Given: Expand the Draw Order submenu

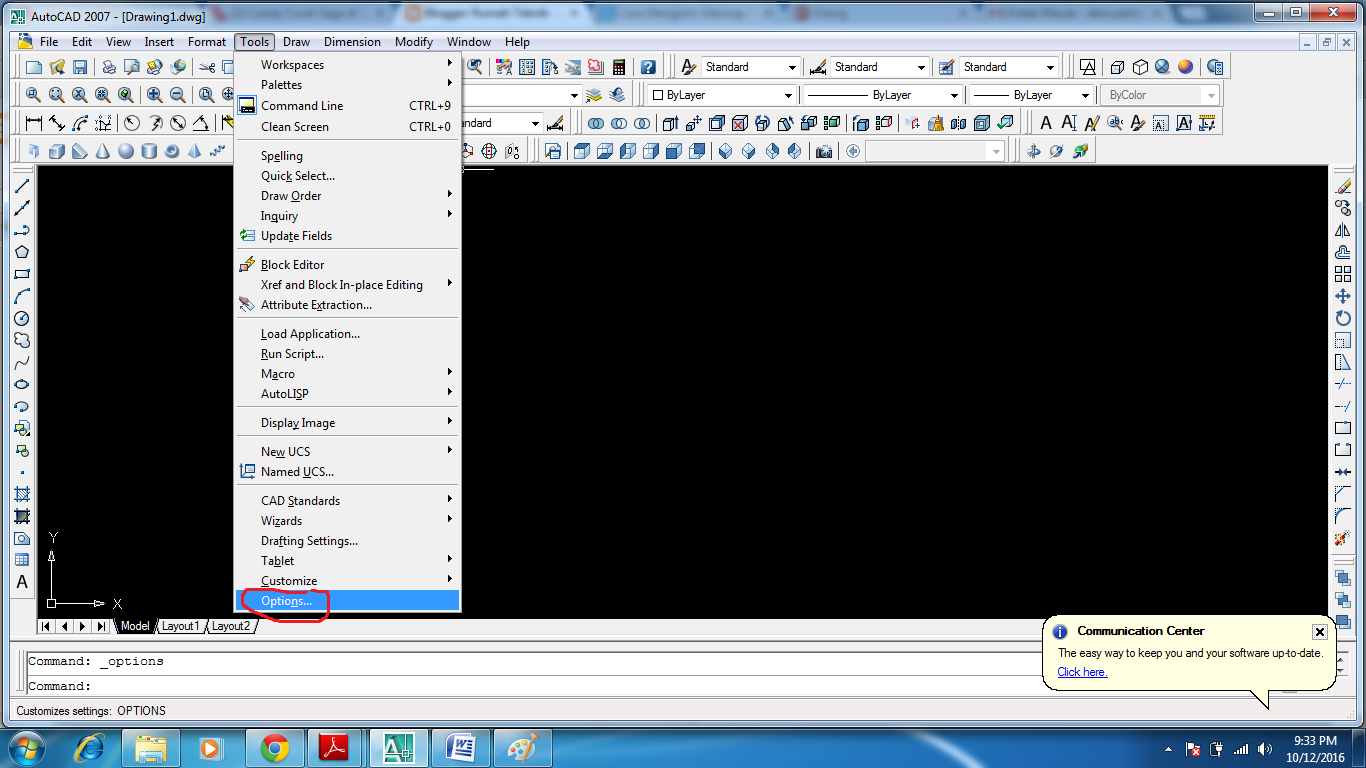Looking at the screenshot, I should pos(346,196).
